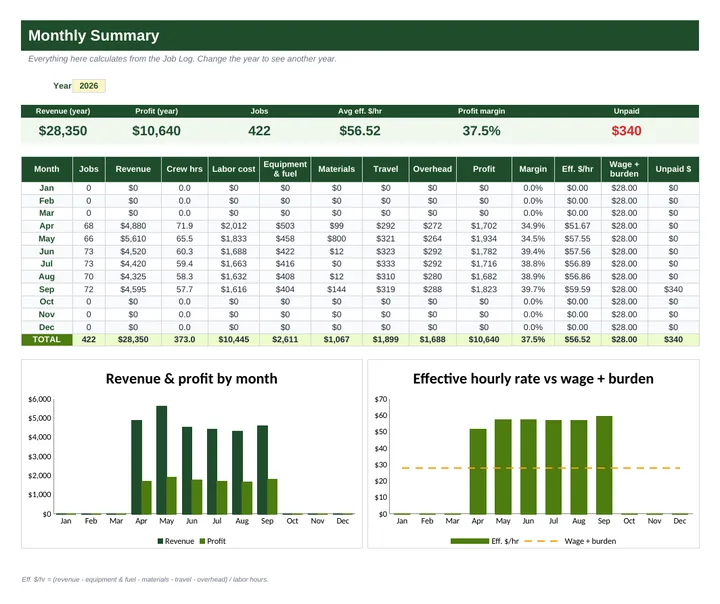Click total overhead cell $1,688

point(433,339)
